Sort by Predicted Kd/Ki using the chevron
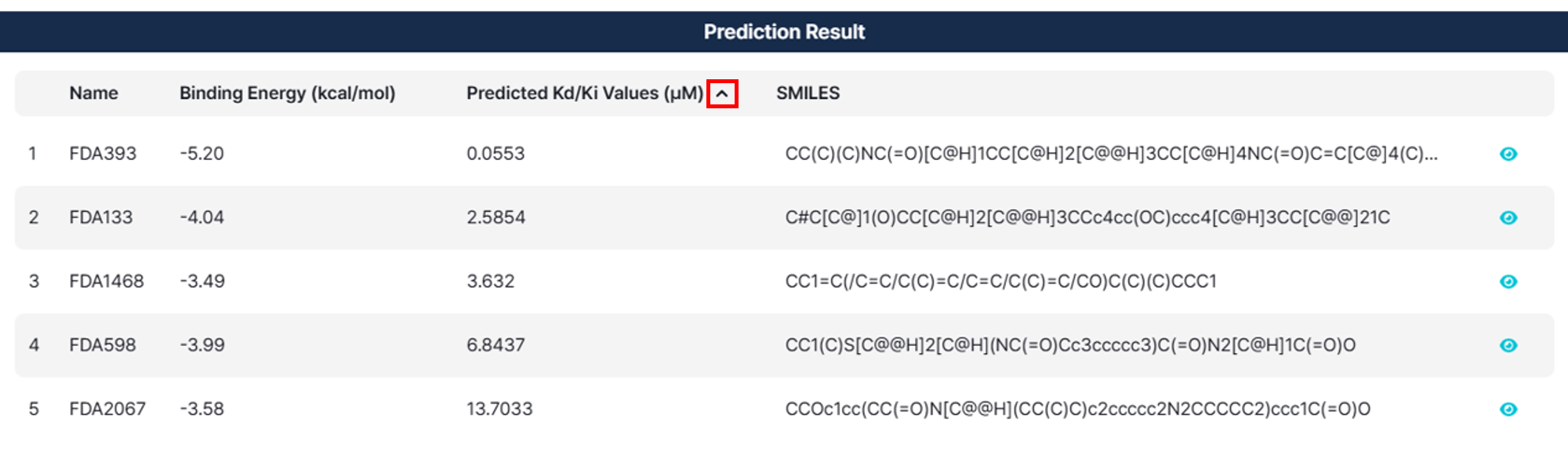This screenshot has width=1568, height=456. tap(722, 94)
